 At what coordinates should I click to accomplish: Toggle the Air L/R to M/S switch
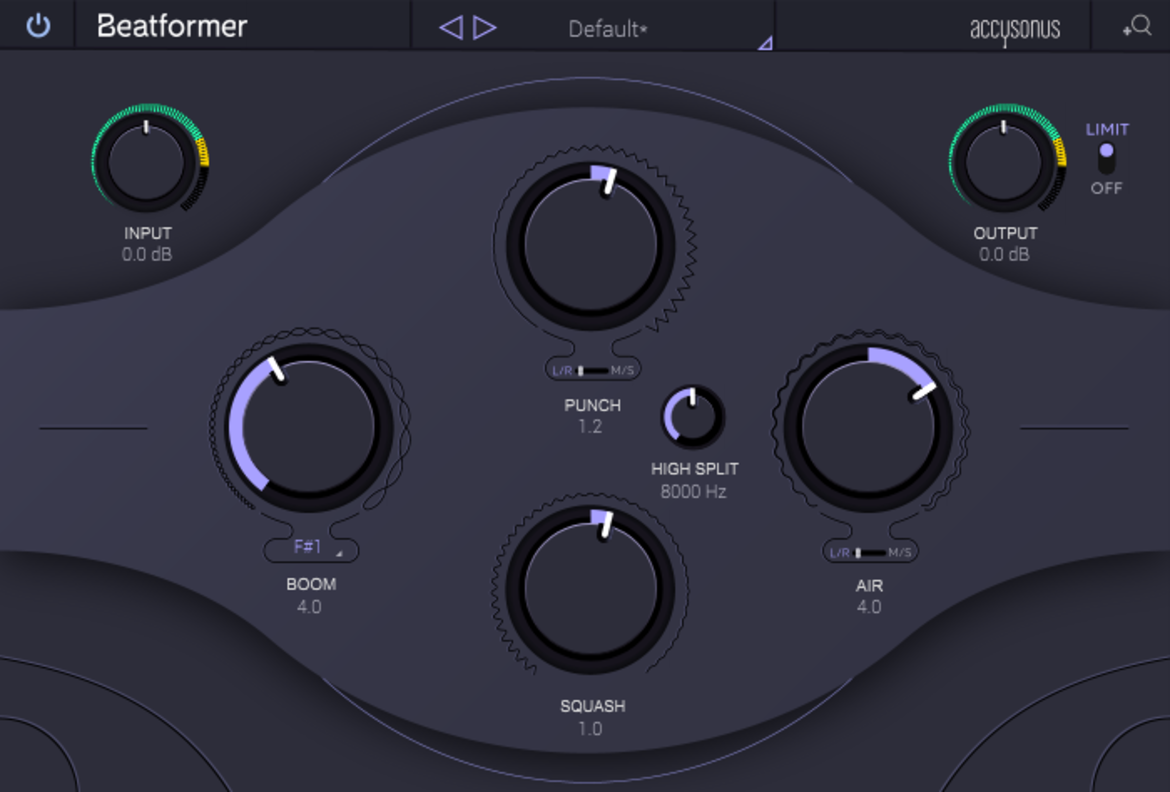pos(870,552)
